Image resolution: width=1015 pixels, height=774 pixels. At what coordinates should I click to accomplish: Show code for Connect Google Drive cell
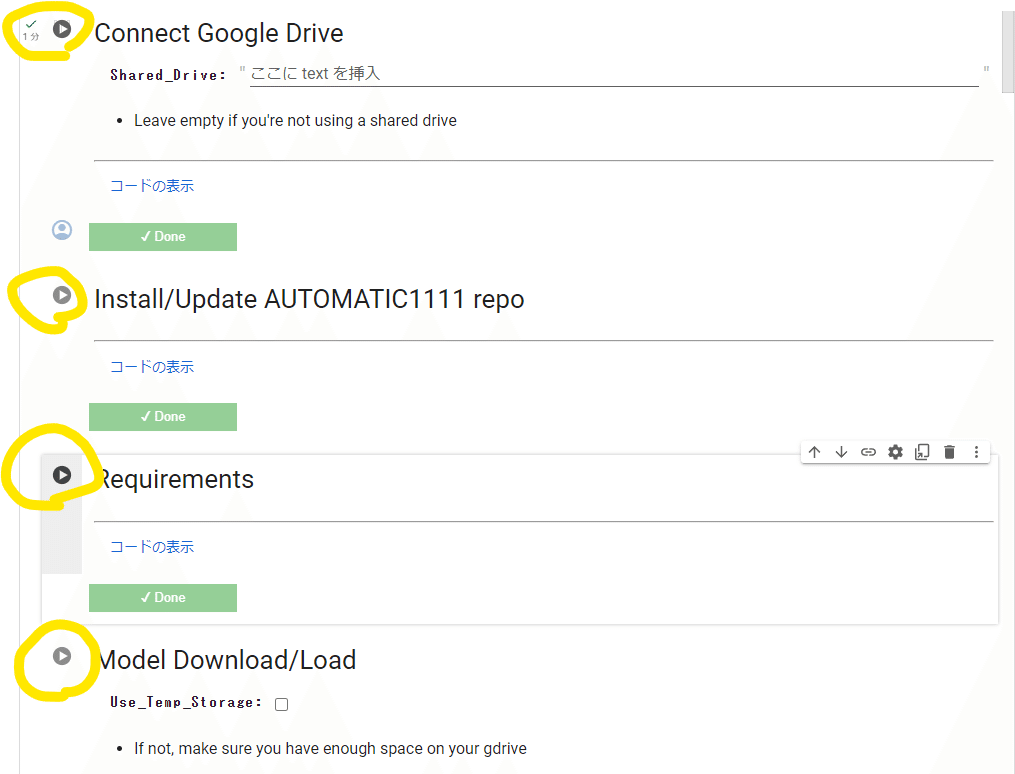pyautogui.click(x=152, y=186)
